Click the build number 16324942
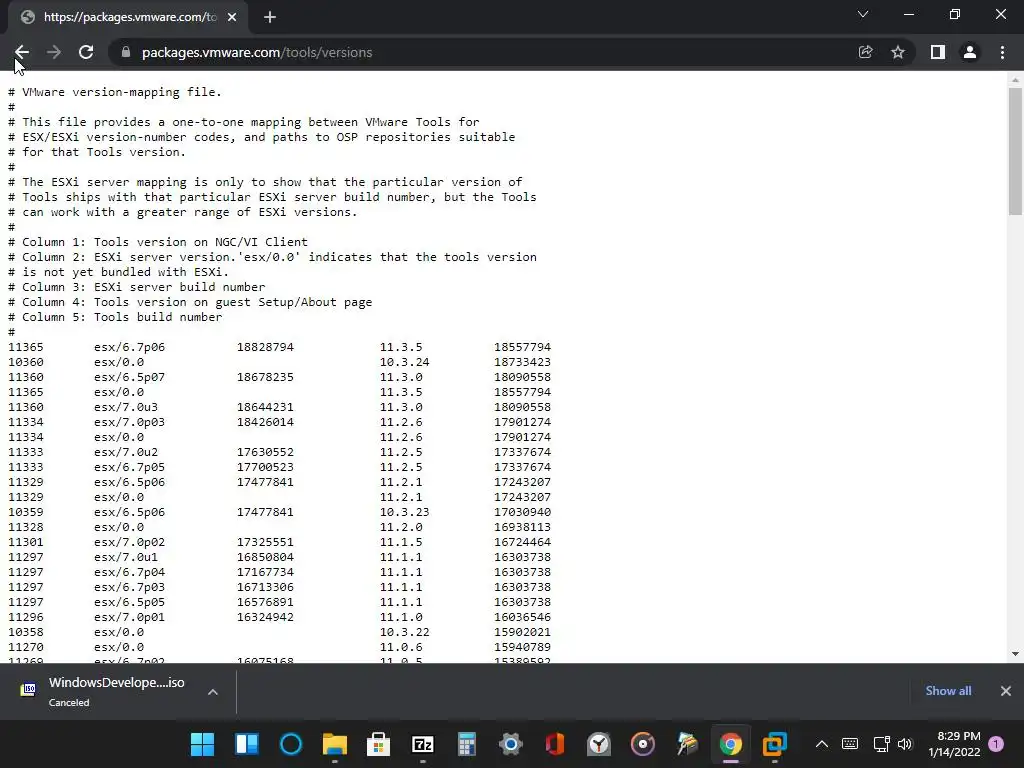Screen dimensions: 1024x768 coord(265,618)
